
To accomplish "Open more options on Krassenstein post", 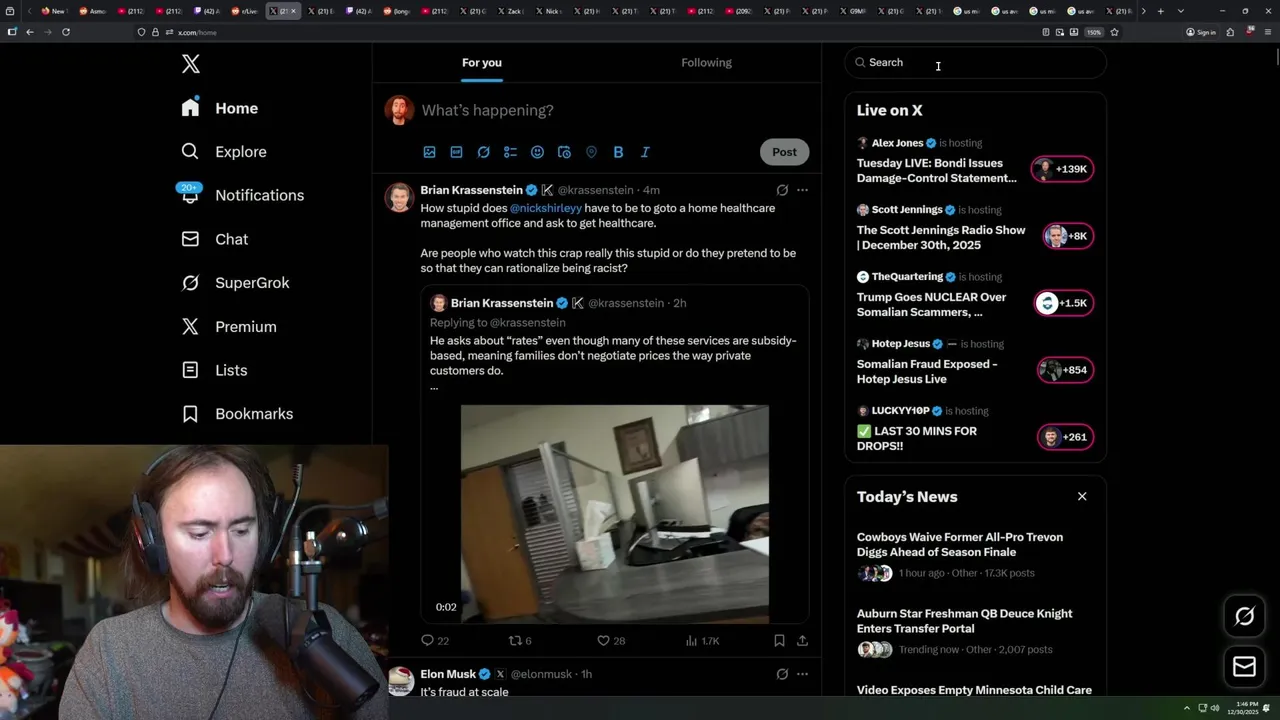I will [802, 190].
